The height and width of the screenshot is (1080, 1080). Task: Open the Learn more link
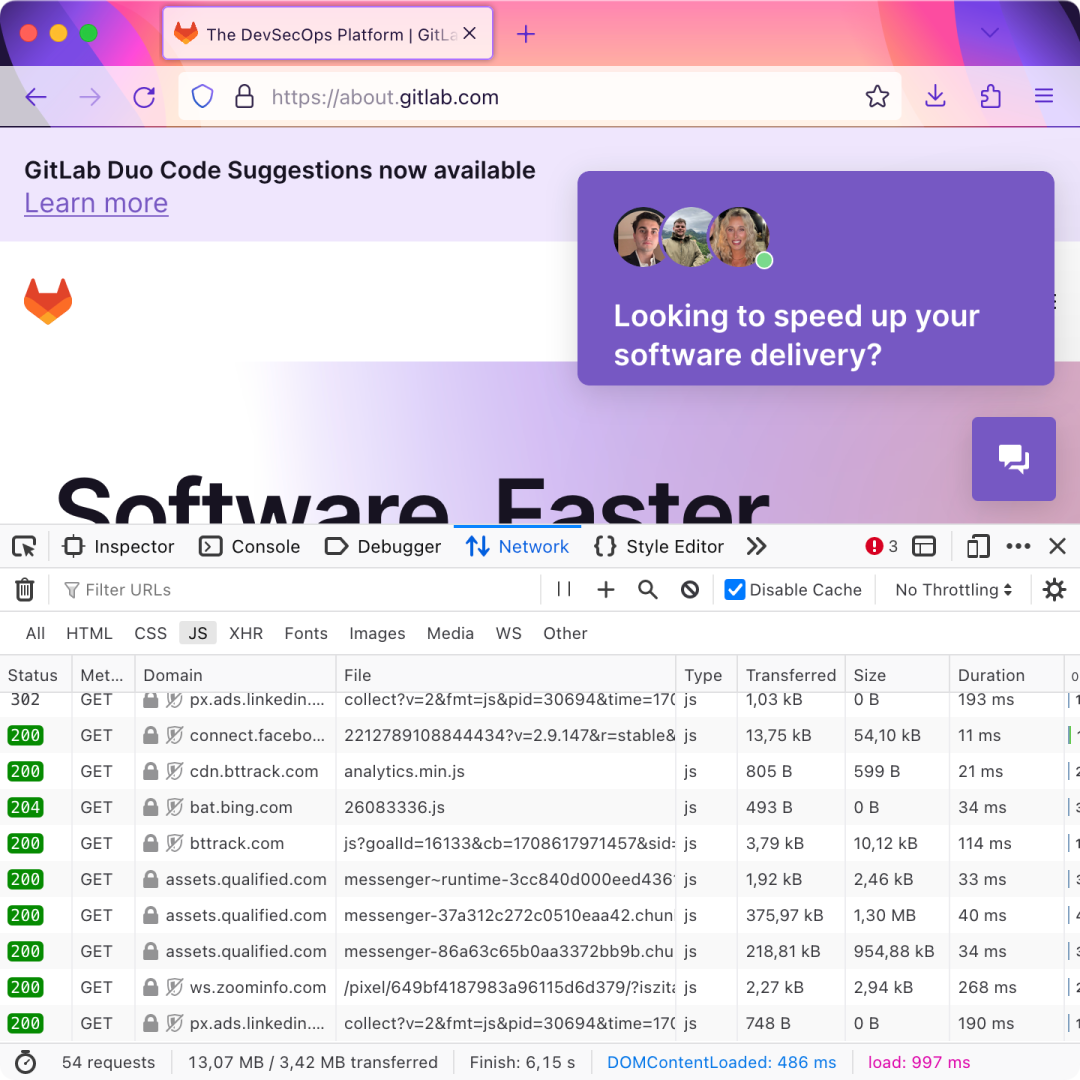point(95,203)
